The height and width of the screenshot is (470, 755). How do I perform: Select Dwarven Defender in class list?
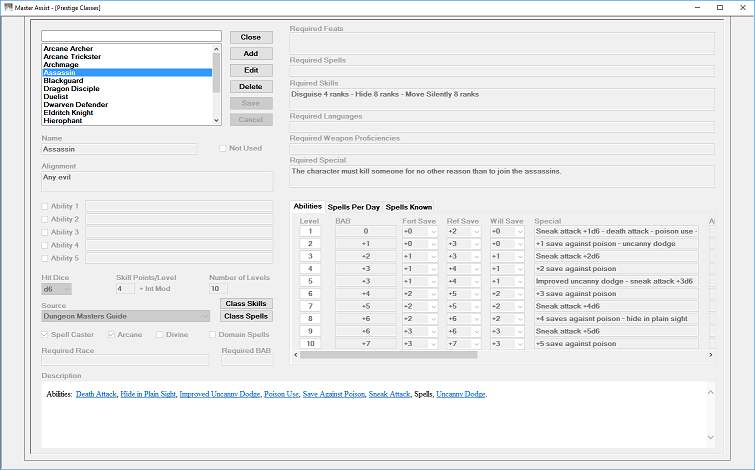tap(127, 104)
